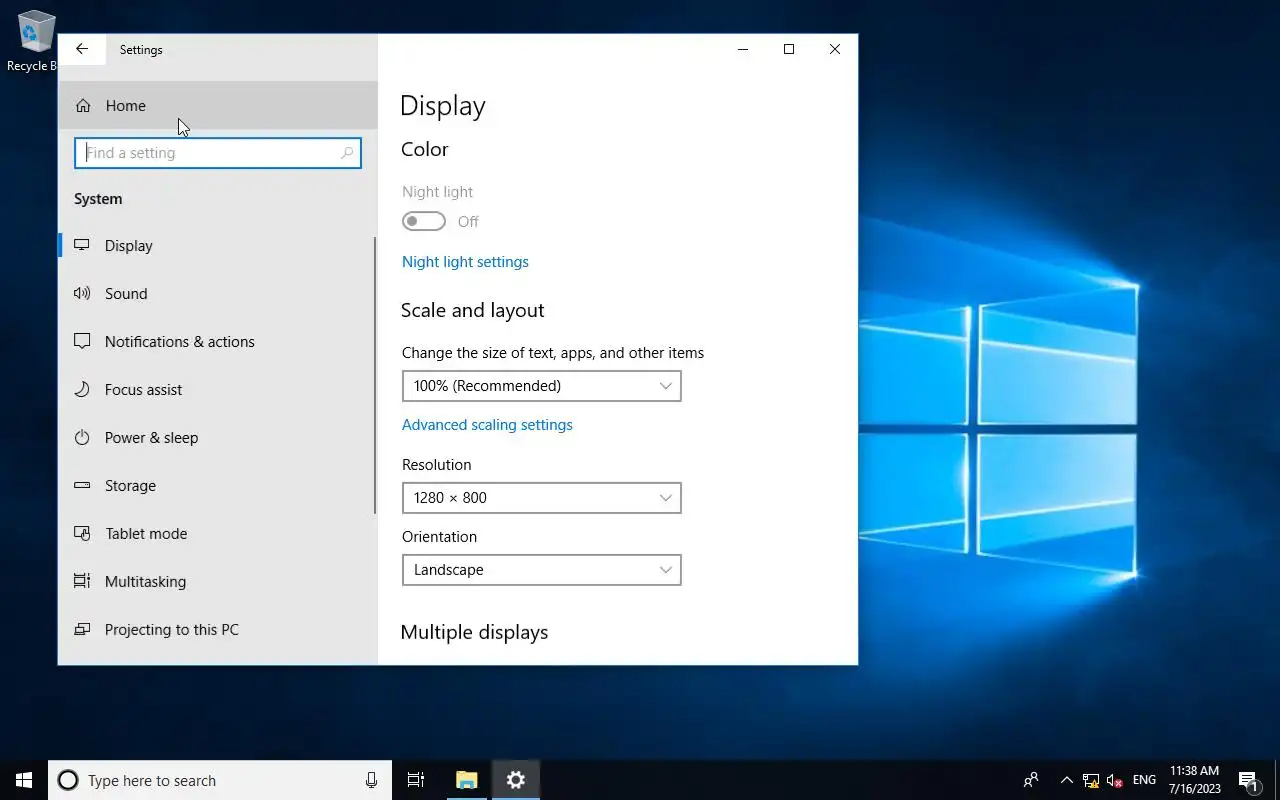Open the People icon in system tray
This screenshot has height=800, width=1280.
pos(1031,780)
